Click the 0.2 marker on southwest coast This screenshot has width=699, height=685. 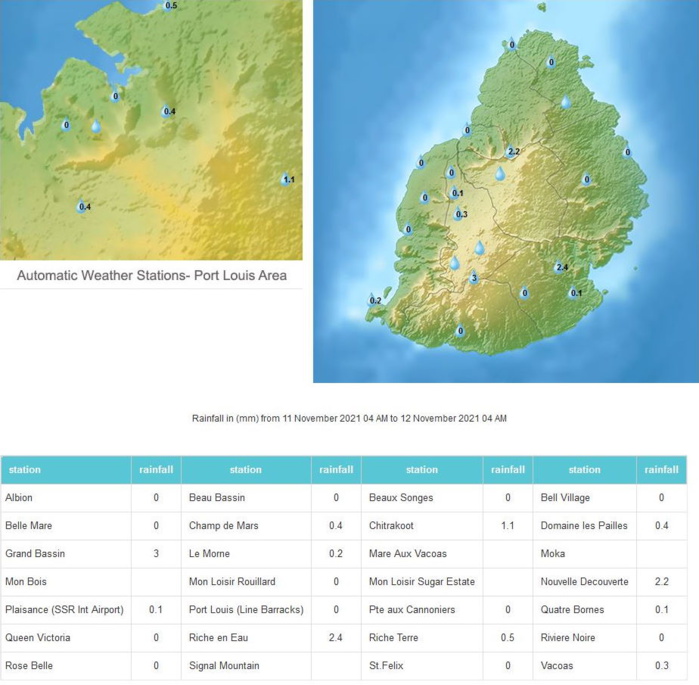click(x=375, y=300)
